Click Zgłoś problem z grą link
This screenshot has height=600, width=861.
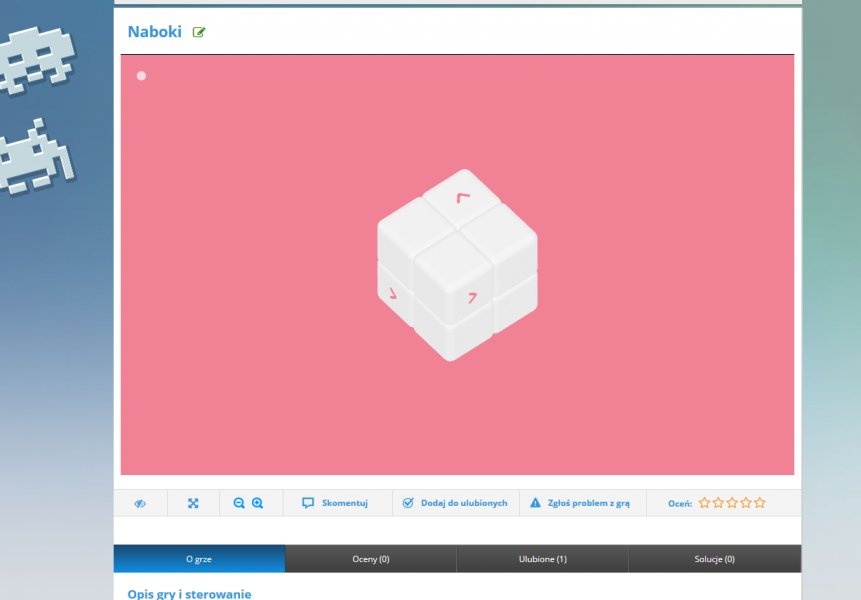580,503
